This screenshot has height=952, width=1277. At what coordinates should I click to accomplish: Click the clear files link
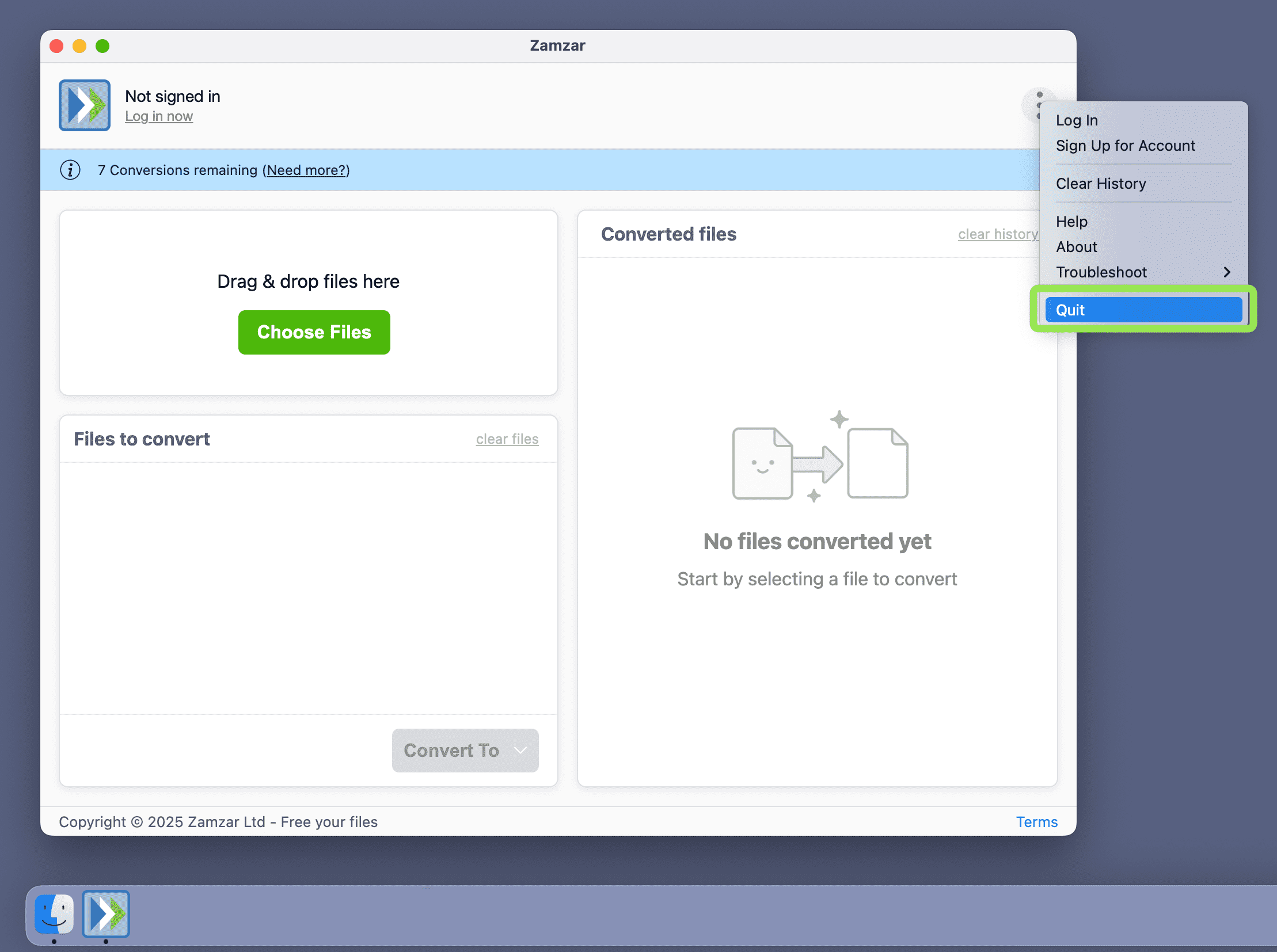pos(507,439)
